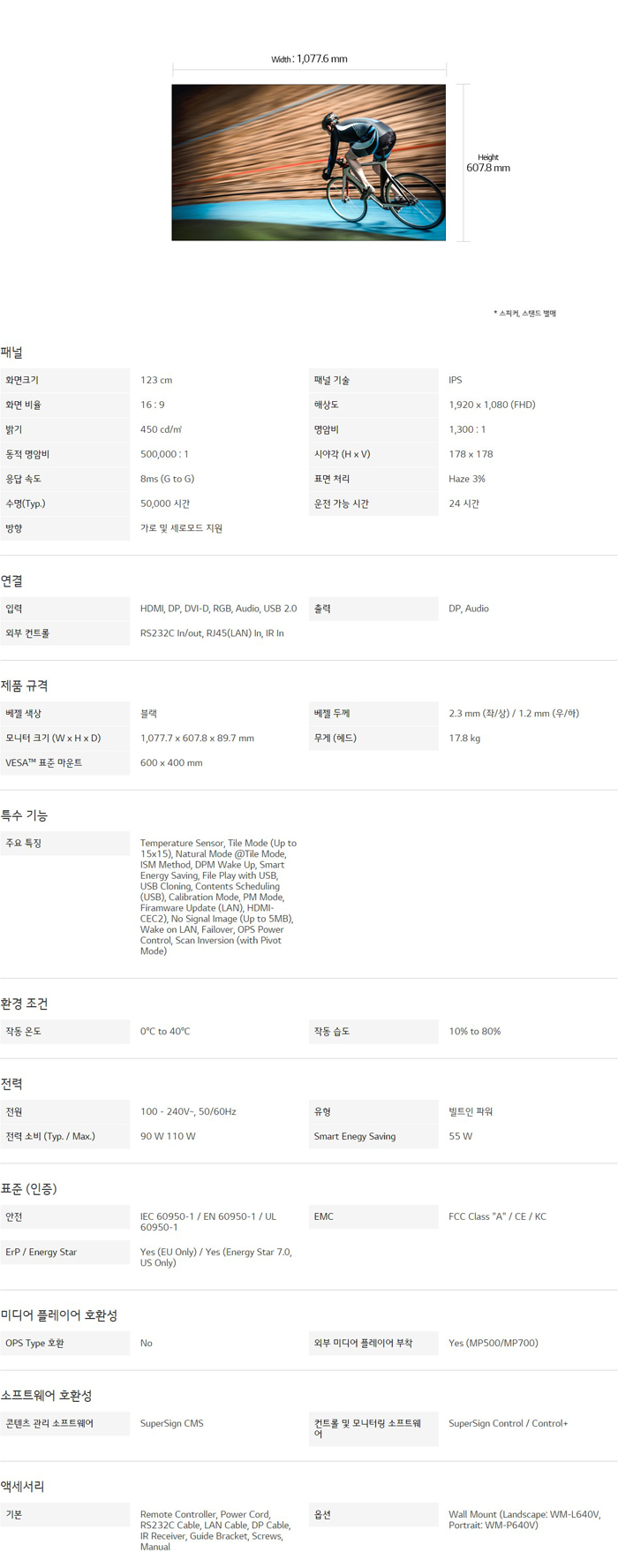The image size is (618, 1568).
Task: Click the Height 607.8 mm dimension label
Action: pyautogui.click(x=488, y=163)
